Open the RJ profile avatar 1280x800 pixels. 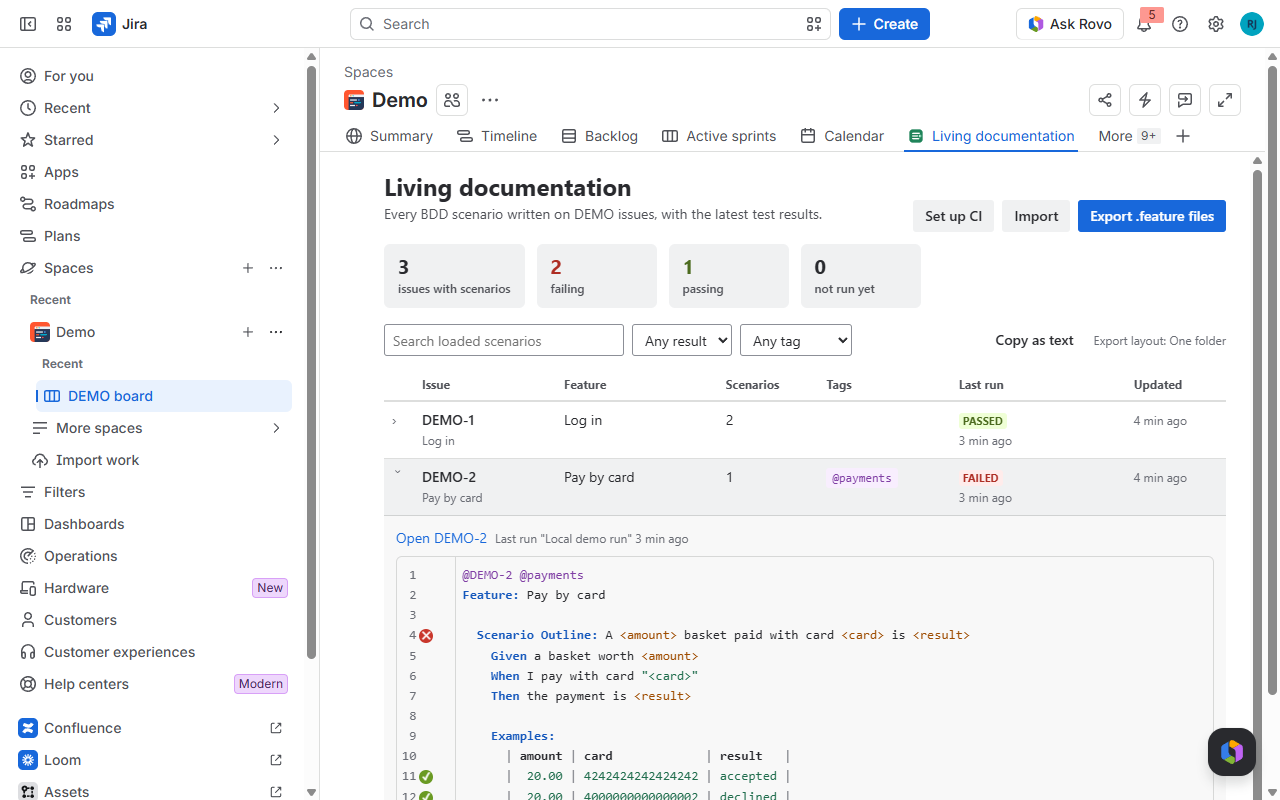coord(1252,24)
